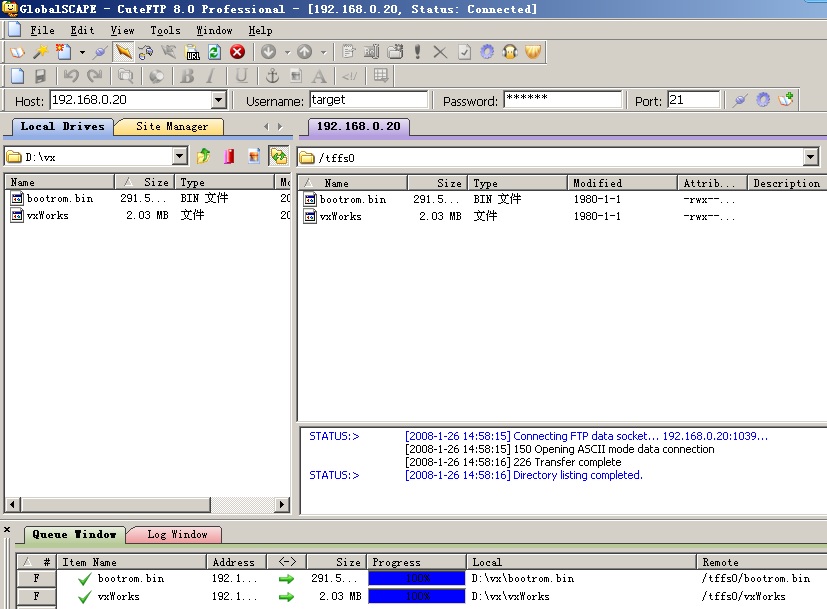This screenshot has width=827, height=609.
Task: Go up one folder in local pane
Action: coord(203,156)
